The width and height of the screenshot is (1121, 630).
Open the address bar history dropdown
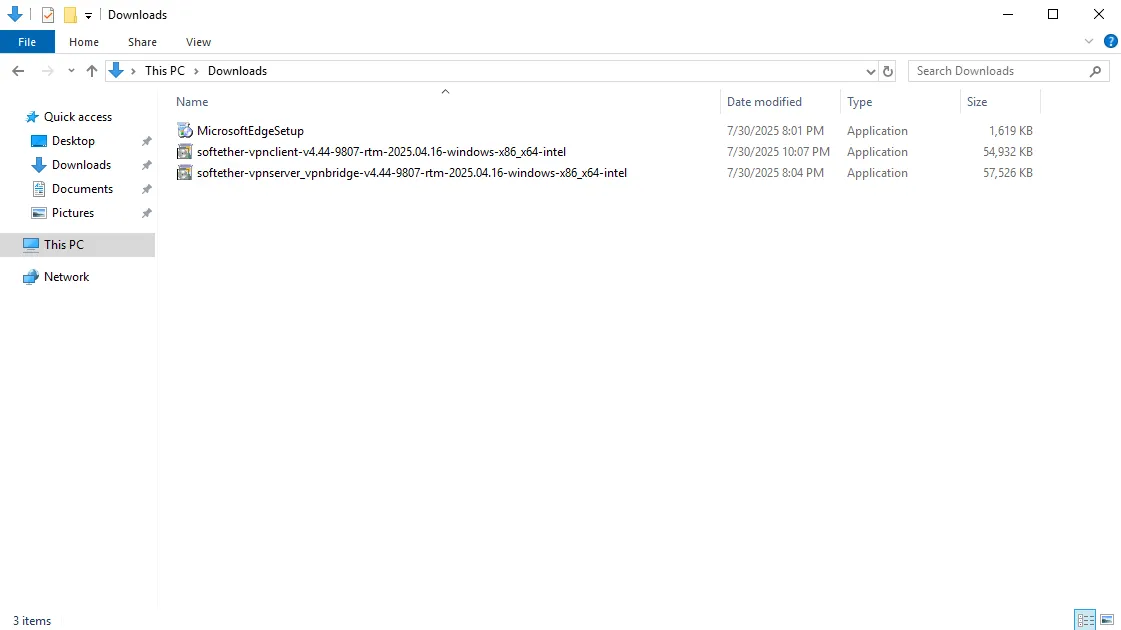pyautogui.click(x=870, y=71)
